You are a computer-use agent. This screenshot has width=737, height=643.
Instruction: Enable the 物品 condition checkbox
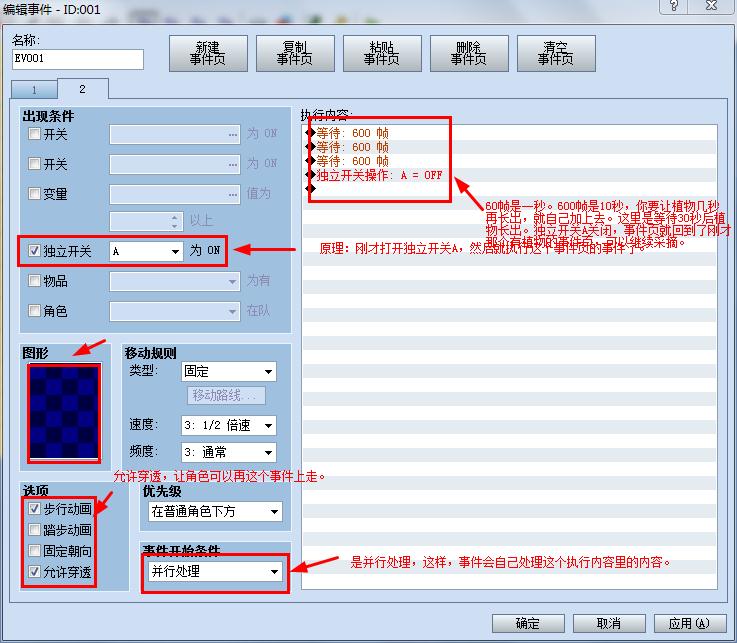click(34, 281)
